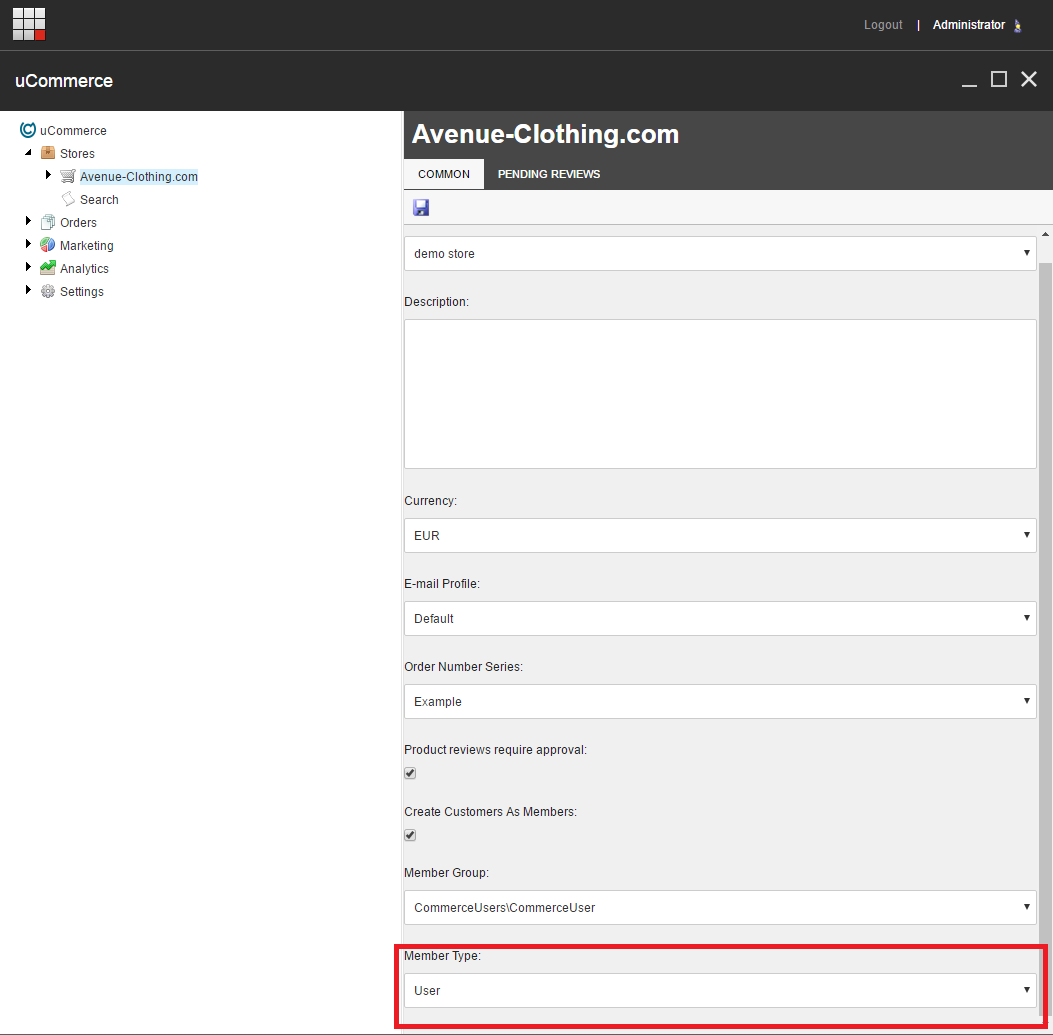The image size is (1053, 1035).
Task: Click the Search tag icon
Action: pyautogui.click(x=68, y=199)
